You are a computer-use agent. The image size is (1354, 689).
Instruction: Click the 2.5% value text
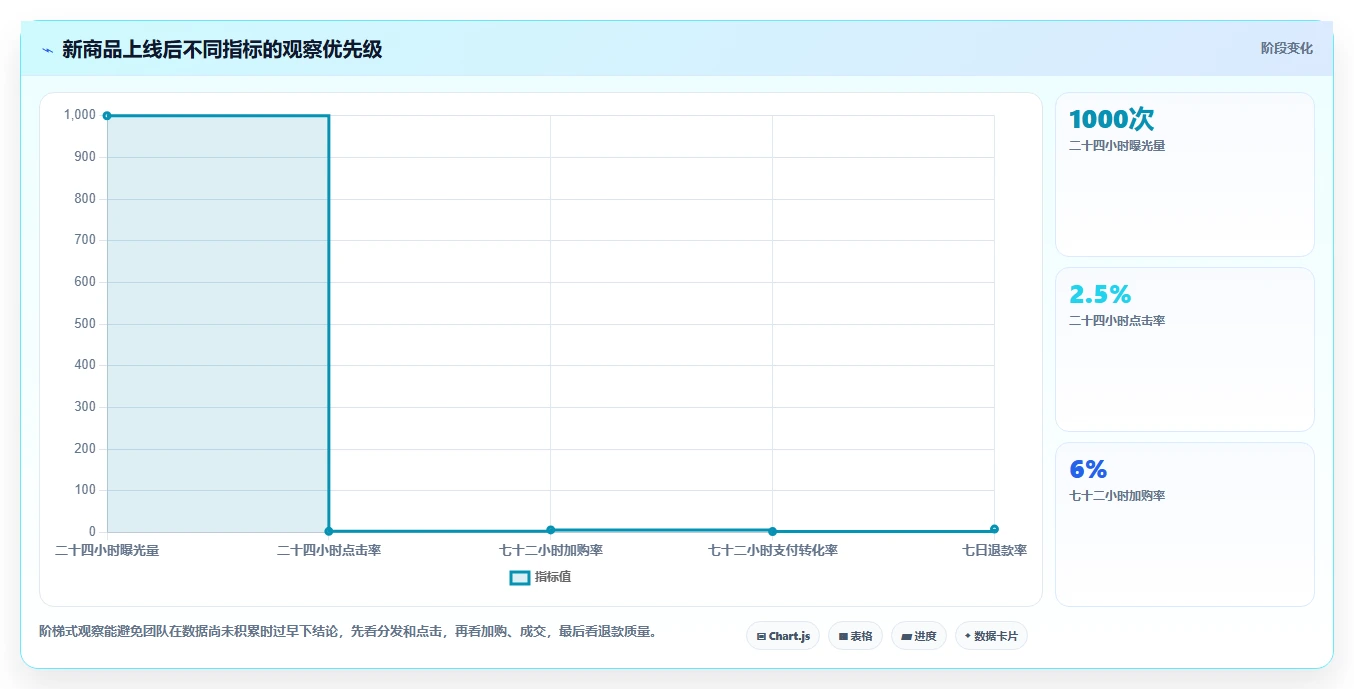pos(1100,294)
